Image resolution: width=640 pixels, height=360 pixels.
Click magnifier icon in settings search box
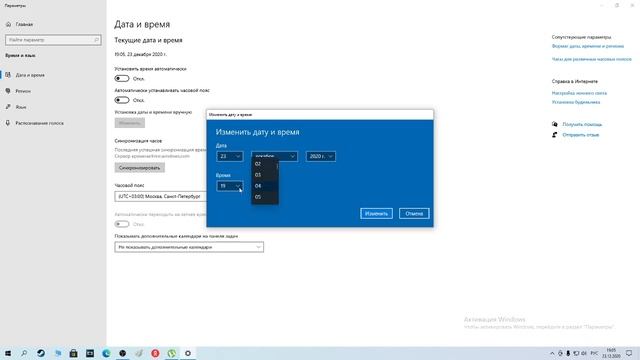click(96, 40)
